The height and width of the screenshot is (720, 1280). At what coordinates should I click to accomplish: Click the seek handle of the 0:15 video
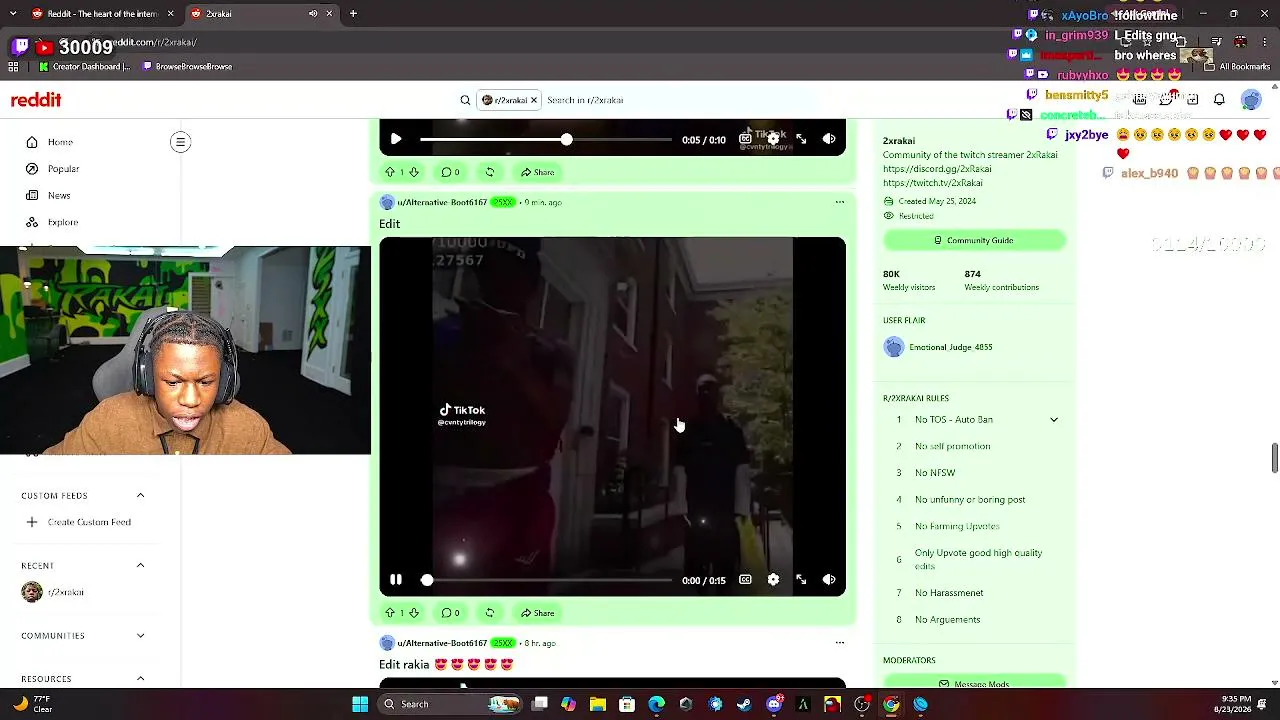[427, 580]
